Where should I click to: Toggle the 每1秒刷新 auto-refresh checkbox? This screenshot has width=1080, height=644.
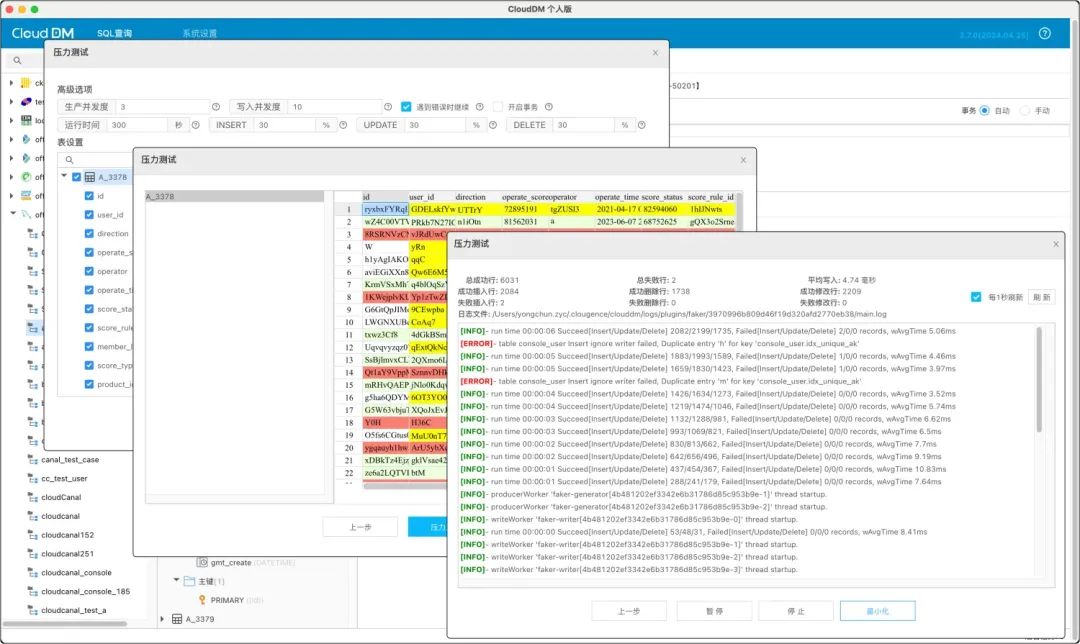[976, 297]
